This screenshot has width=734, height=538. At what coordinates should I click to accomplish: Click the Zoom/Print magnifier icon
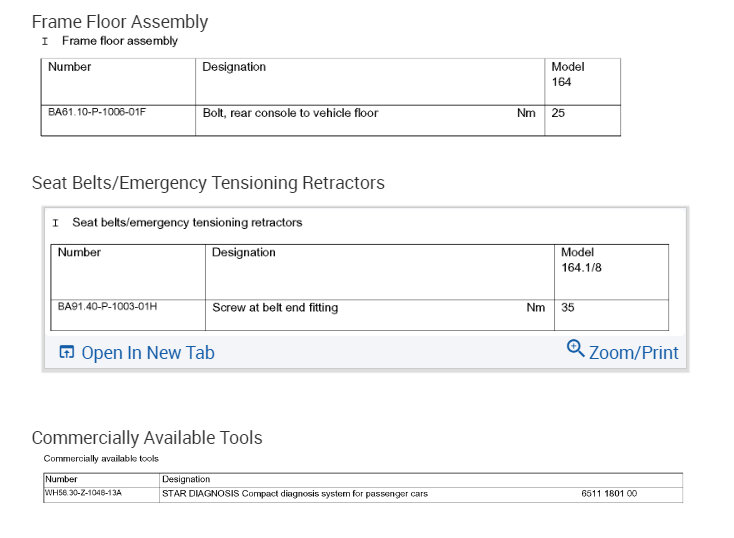575,349
